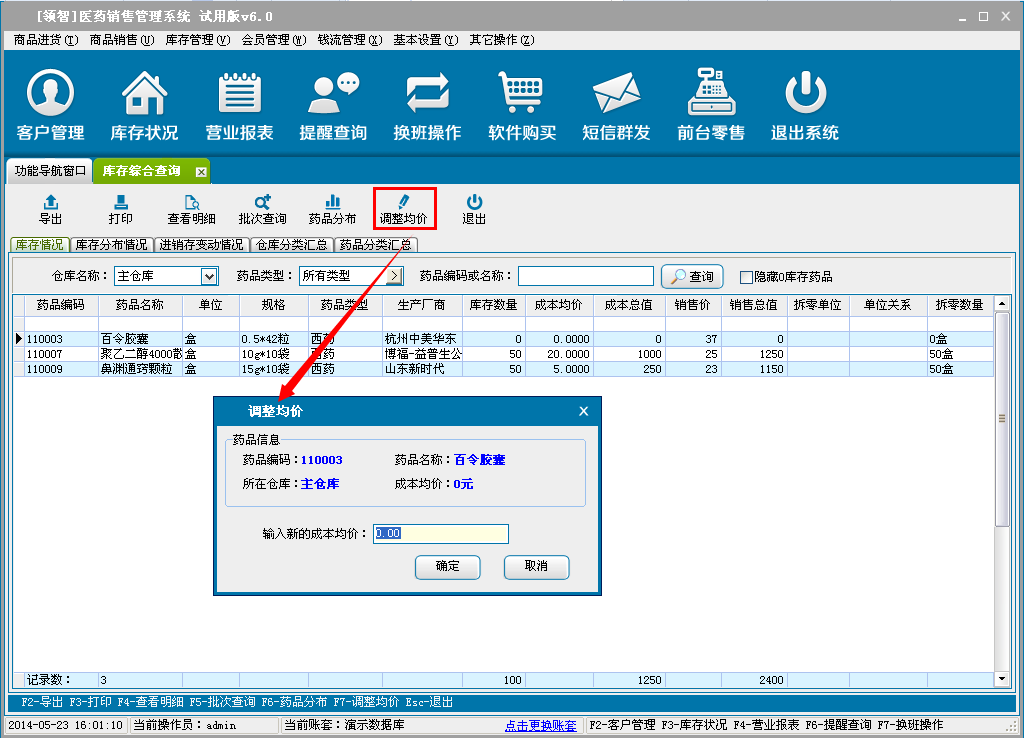This screenshot has height=738, width=1024.
Task: Expand the 仓库名称 dropdown
Action: 209,276
